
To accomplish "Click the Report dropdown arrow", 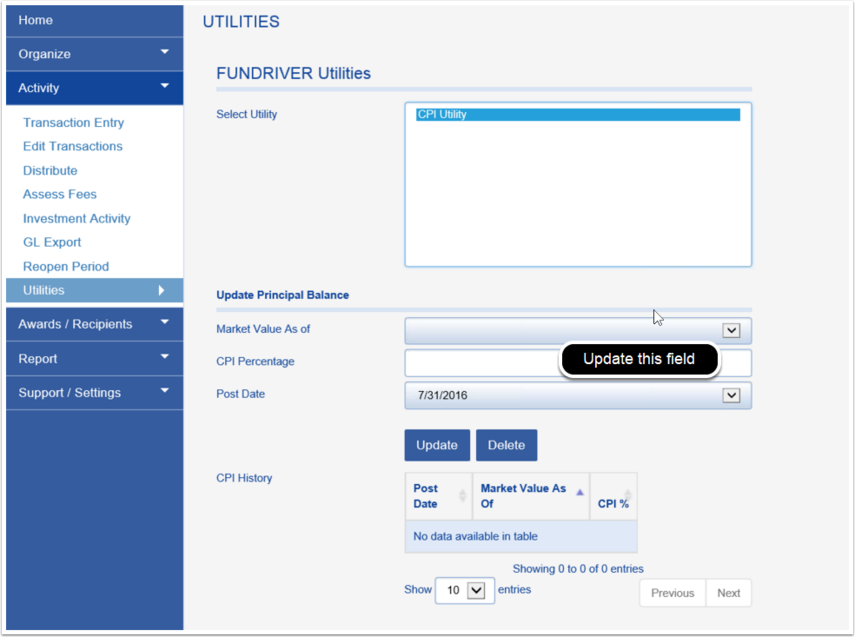I will pos(165,356).
